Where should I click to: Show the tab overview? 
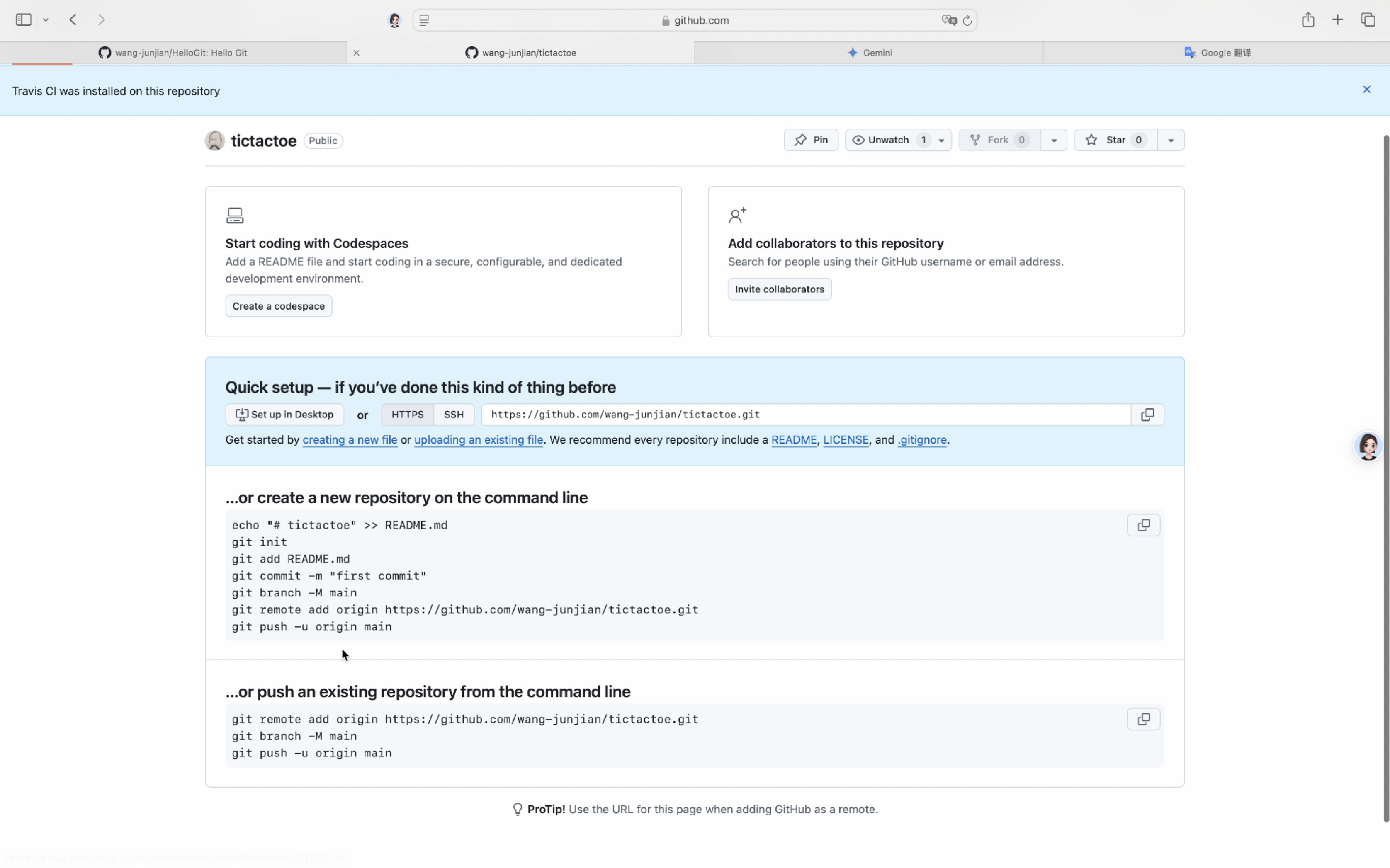tap(1368, 20)
